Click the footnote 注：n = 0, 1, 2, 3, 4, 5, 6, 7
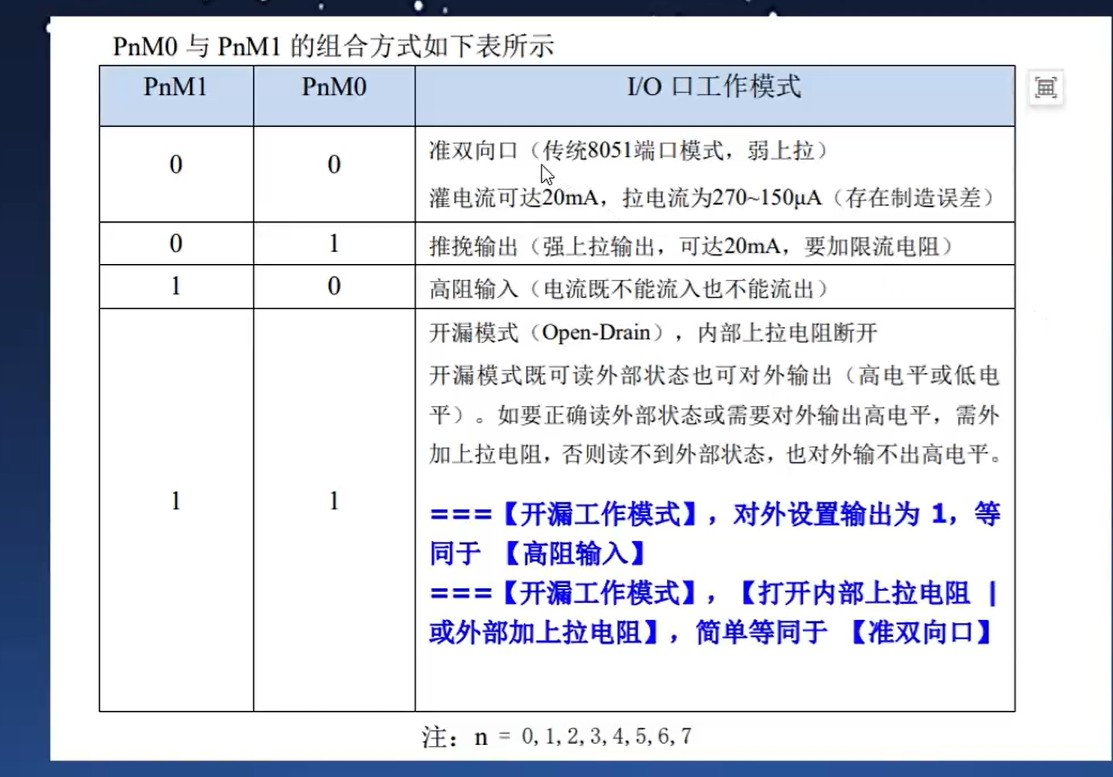 coord(556,737)
